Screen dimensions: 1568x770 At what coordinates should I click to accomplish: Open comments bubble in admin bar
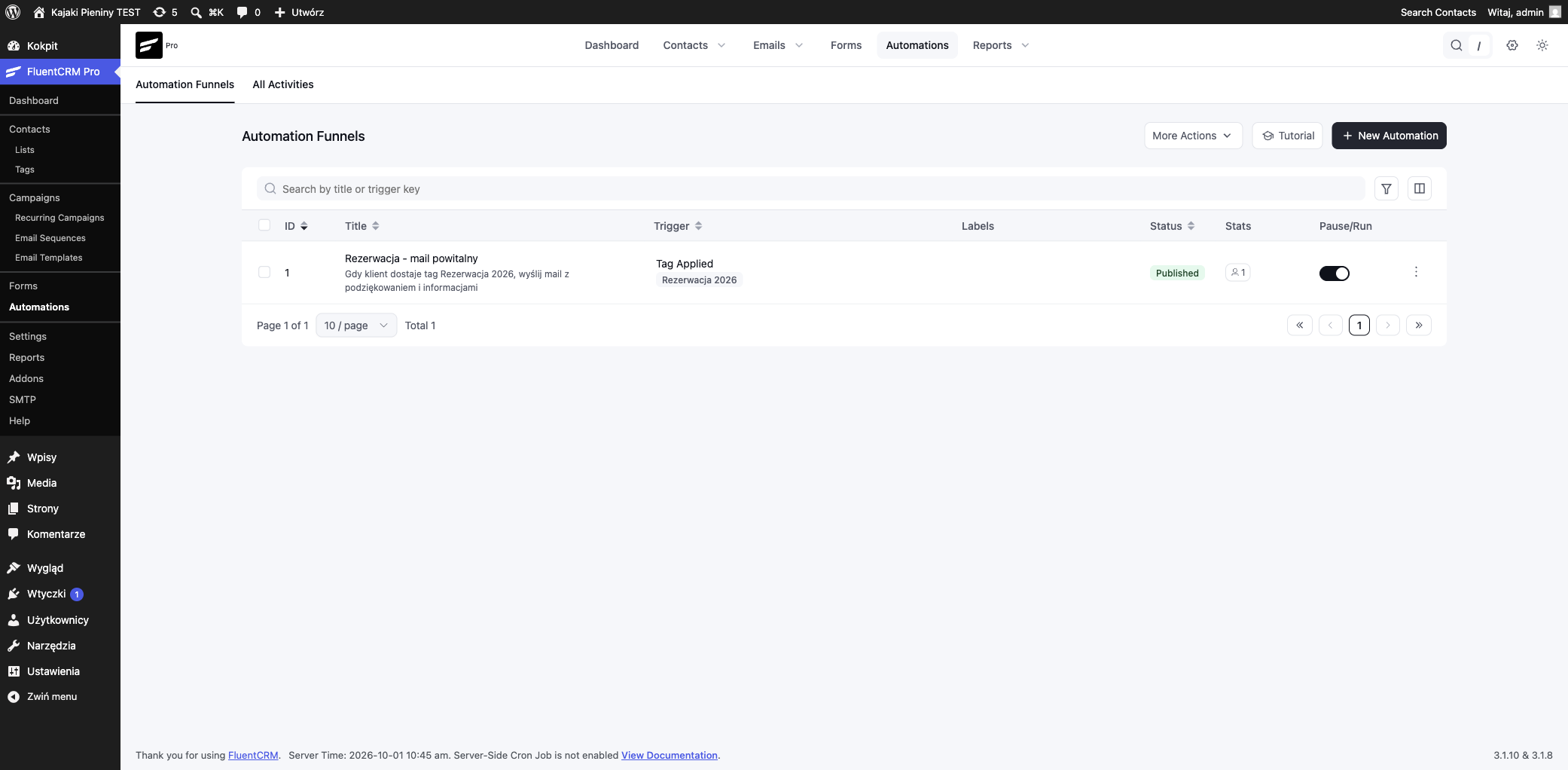[x=249, y=12]
